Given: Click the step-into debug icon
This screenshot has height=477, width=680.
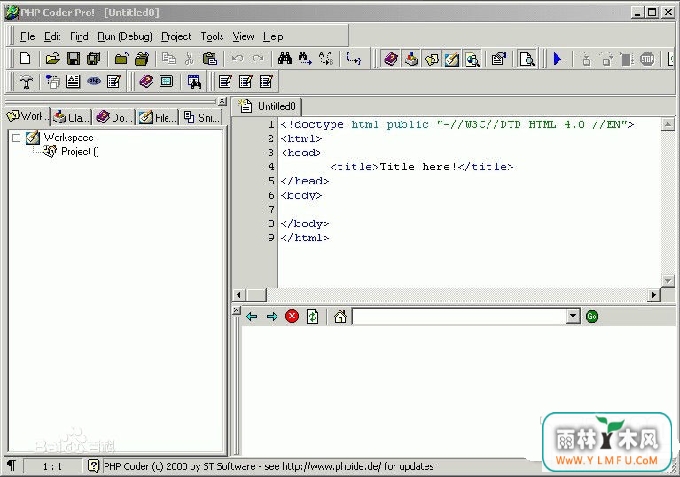Looking at the screenshot, I should tap(586, 59).
